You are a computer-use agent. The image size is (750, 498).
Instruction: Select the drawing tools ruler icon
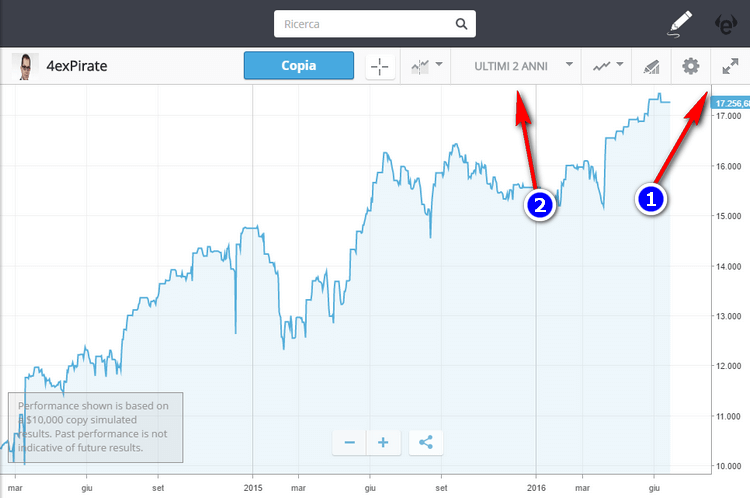coord(651,67)
